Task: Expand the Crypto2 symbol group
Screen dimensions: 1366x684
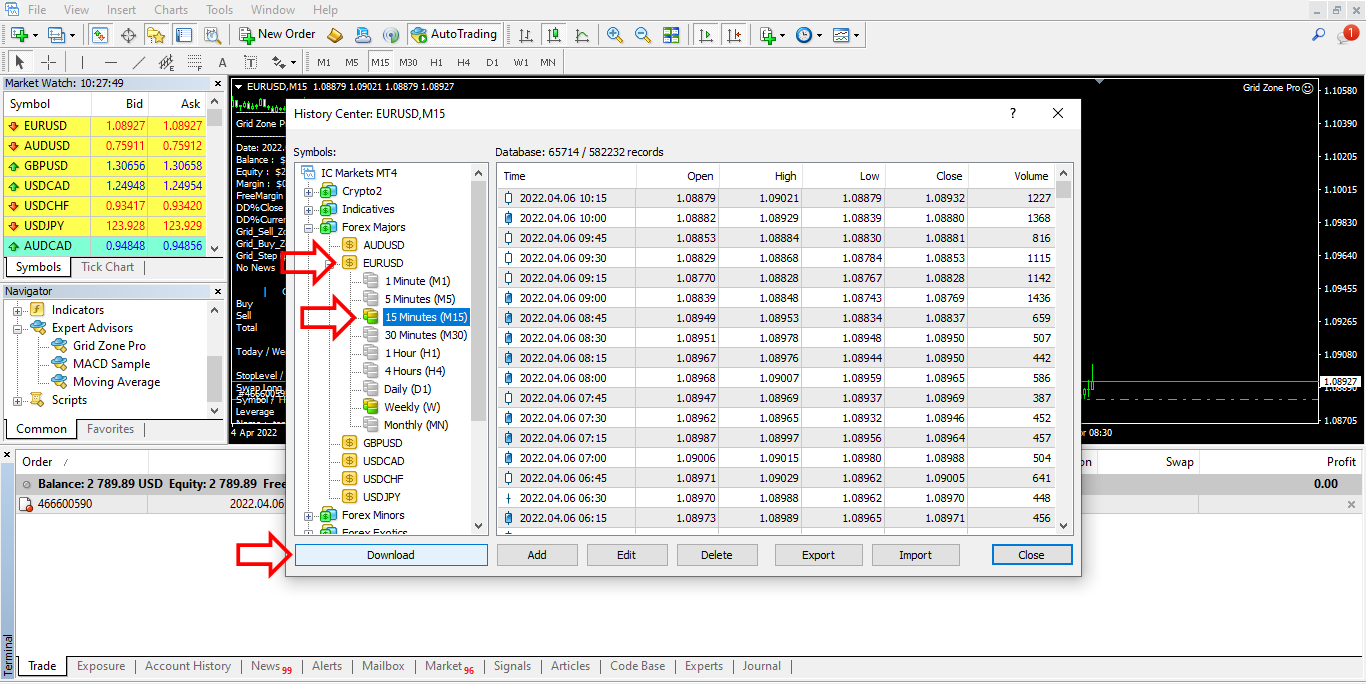Action: pyautogui.click(x=309, y=191)
